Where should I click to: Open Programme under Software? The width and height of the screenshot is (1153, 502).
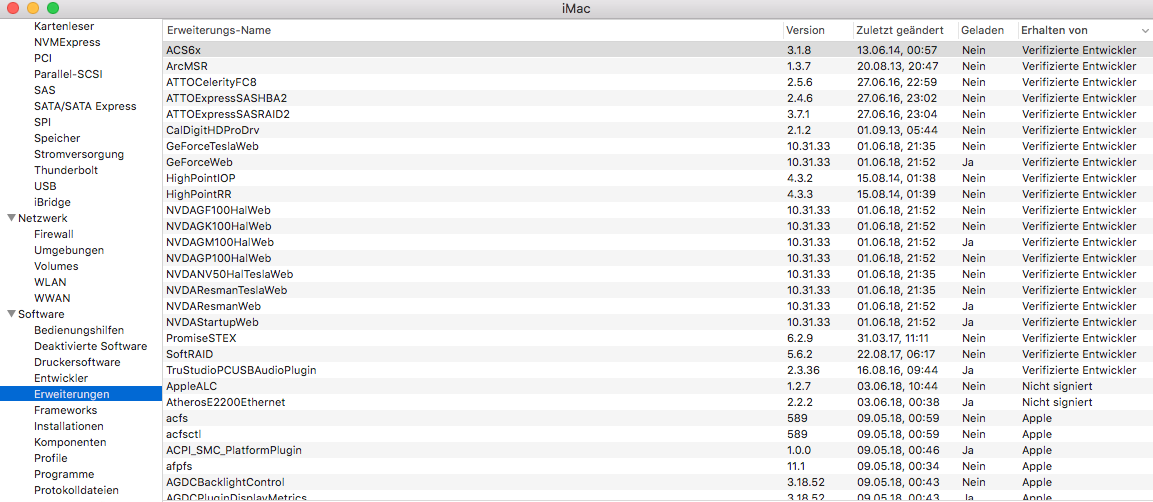point(64,474)
